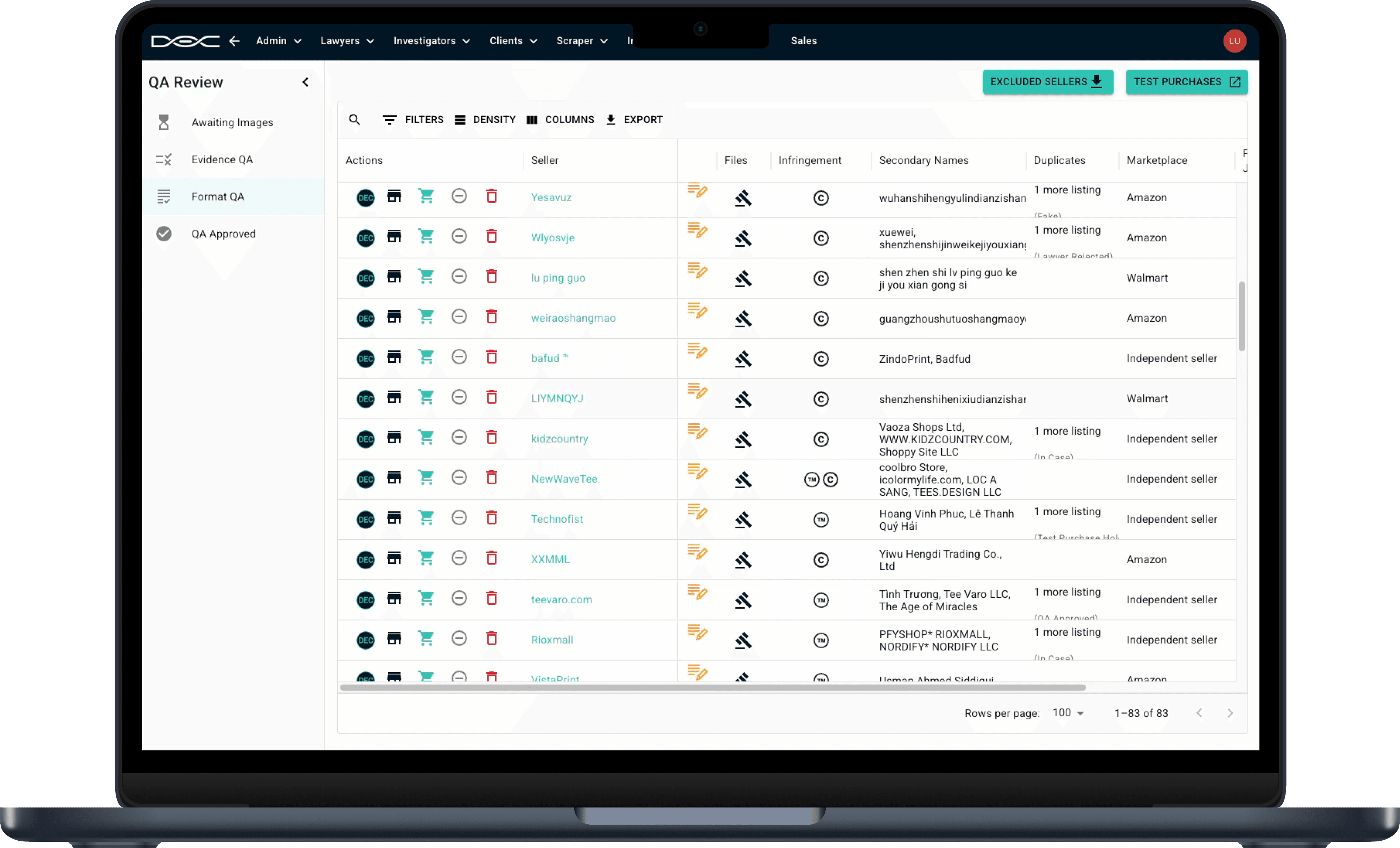
Task: Export the table data
Action: (634, 120)
